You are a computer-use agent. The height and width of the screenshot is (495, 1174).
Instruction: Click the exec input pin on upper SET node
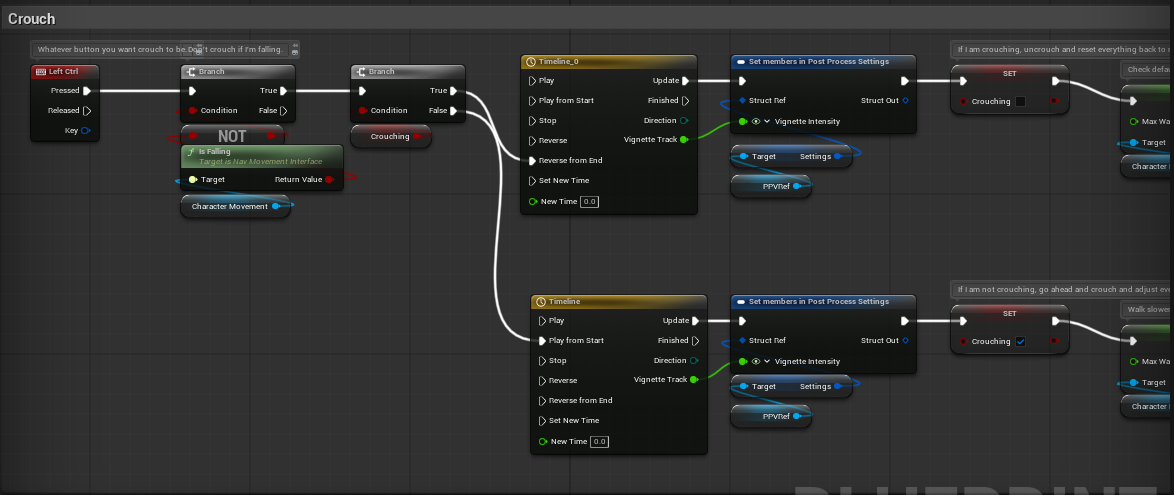pos(964,81)
